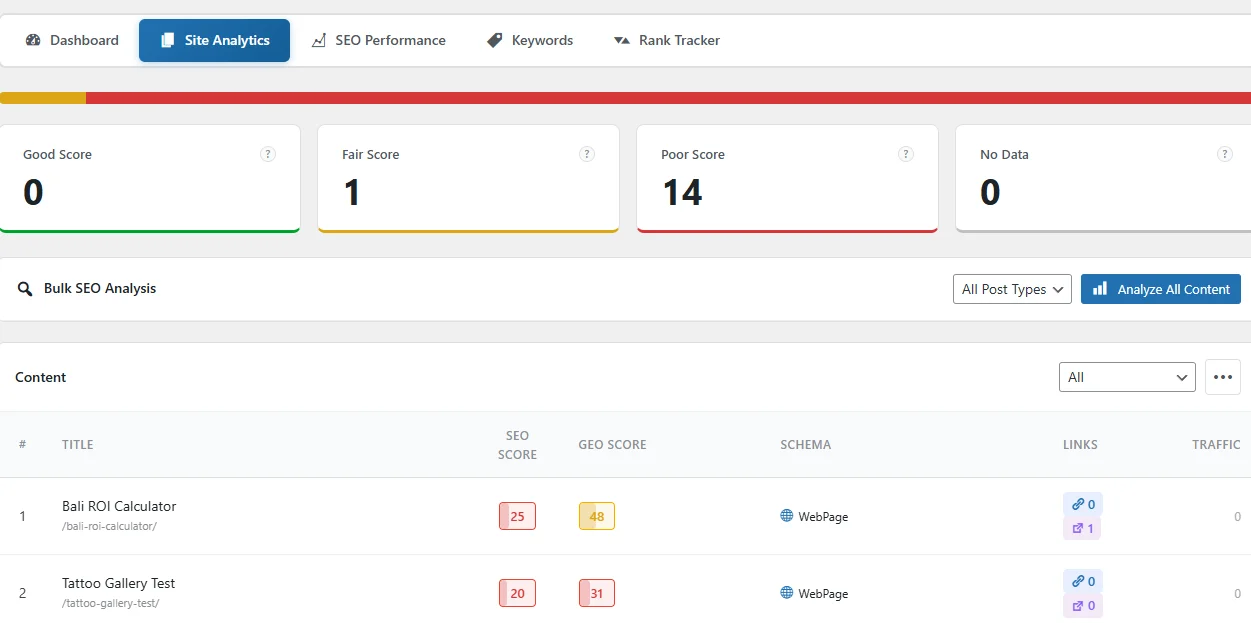
Task: Click the Keywords tag icon
Action: (x=495, y=39)
